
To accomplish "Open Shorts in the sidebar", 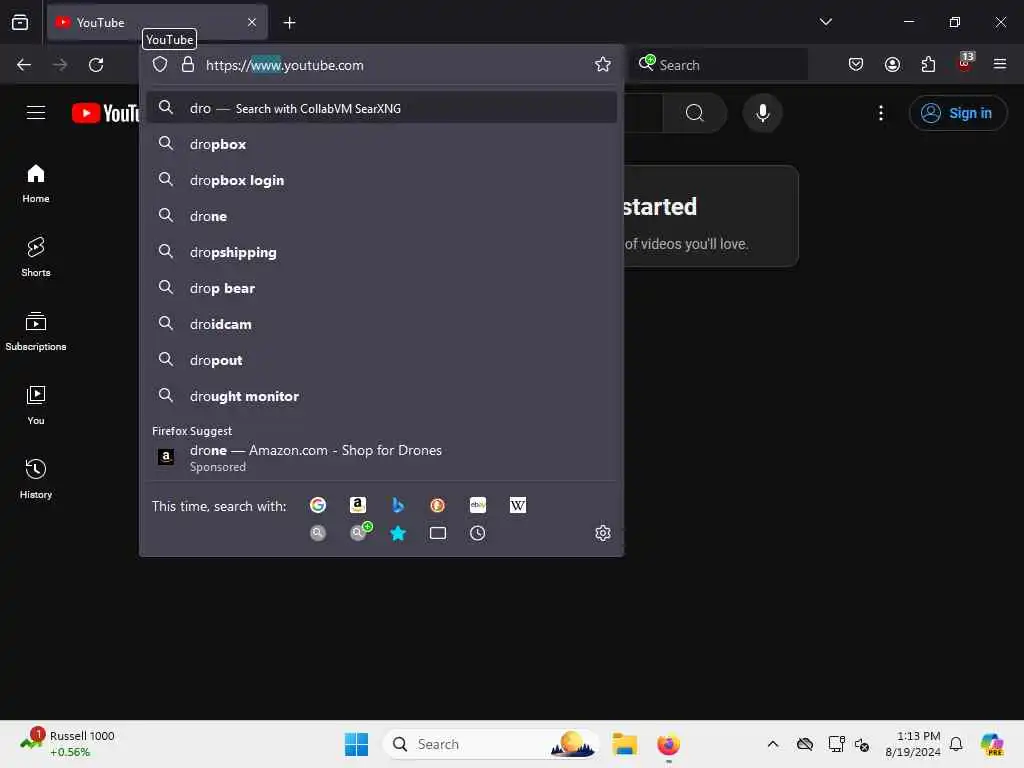I will tap(36, 257).
